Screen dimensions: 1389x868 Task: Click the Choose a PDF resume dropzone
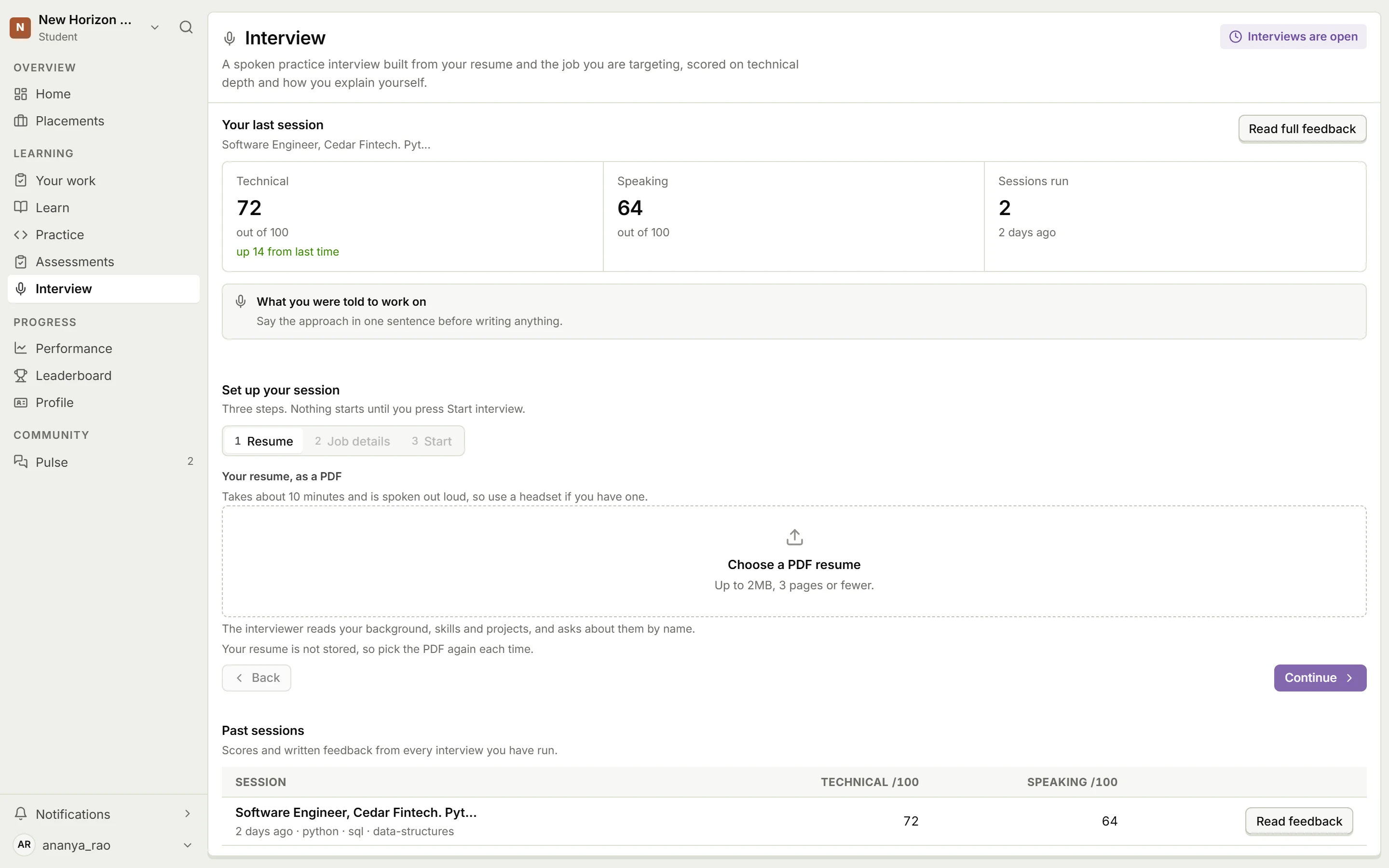coord(794,561)
